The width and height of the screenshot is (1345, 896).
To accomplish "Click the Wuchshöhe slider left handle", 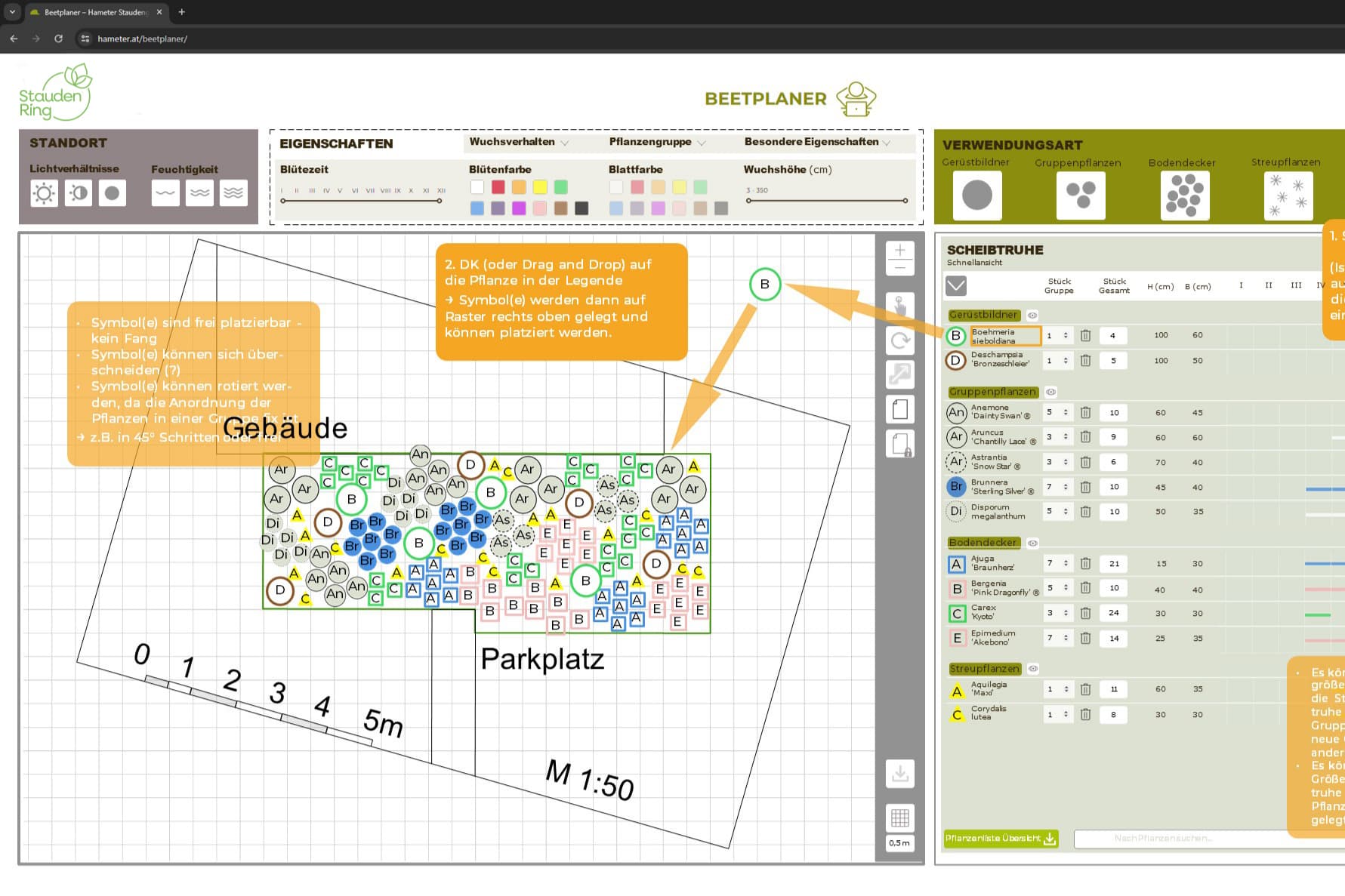I will pyautogui.click(x=748, y=201).
